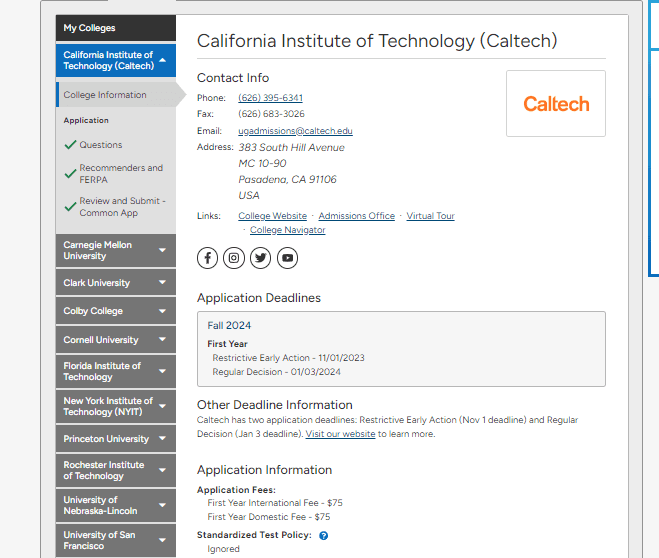Image resolution: width=659 pixels, height=558 pixels.
Task: Collapse the California Institute of Technology section
Action: [x=163, y=60]
